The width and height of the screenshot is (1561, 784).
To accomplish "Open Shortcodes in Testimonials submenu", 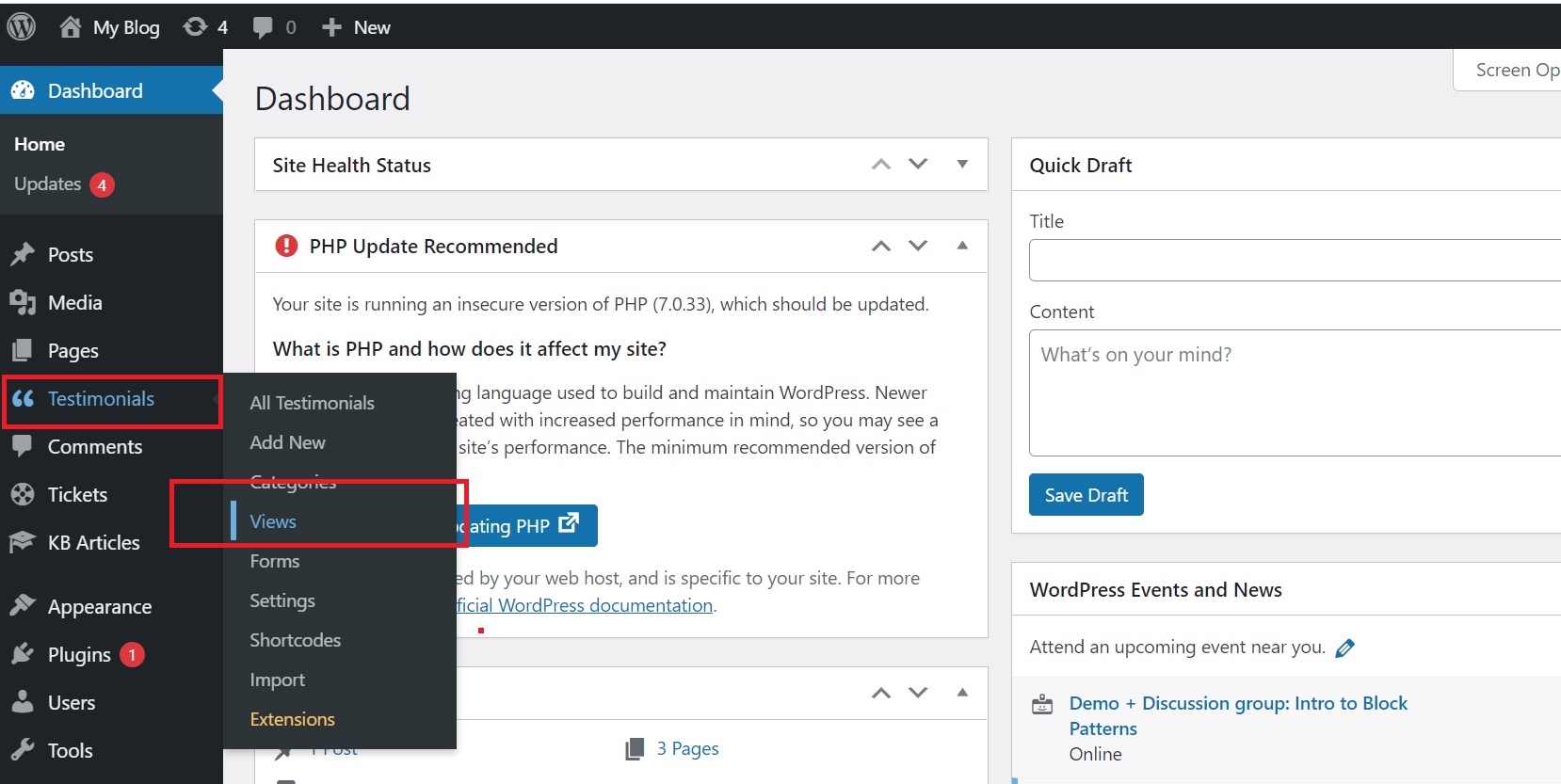I will (x=295, y=640).
